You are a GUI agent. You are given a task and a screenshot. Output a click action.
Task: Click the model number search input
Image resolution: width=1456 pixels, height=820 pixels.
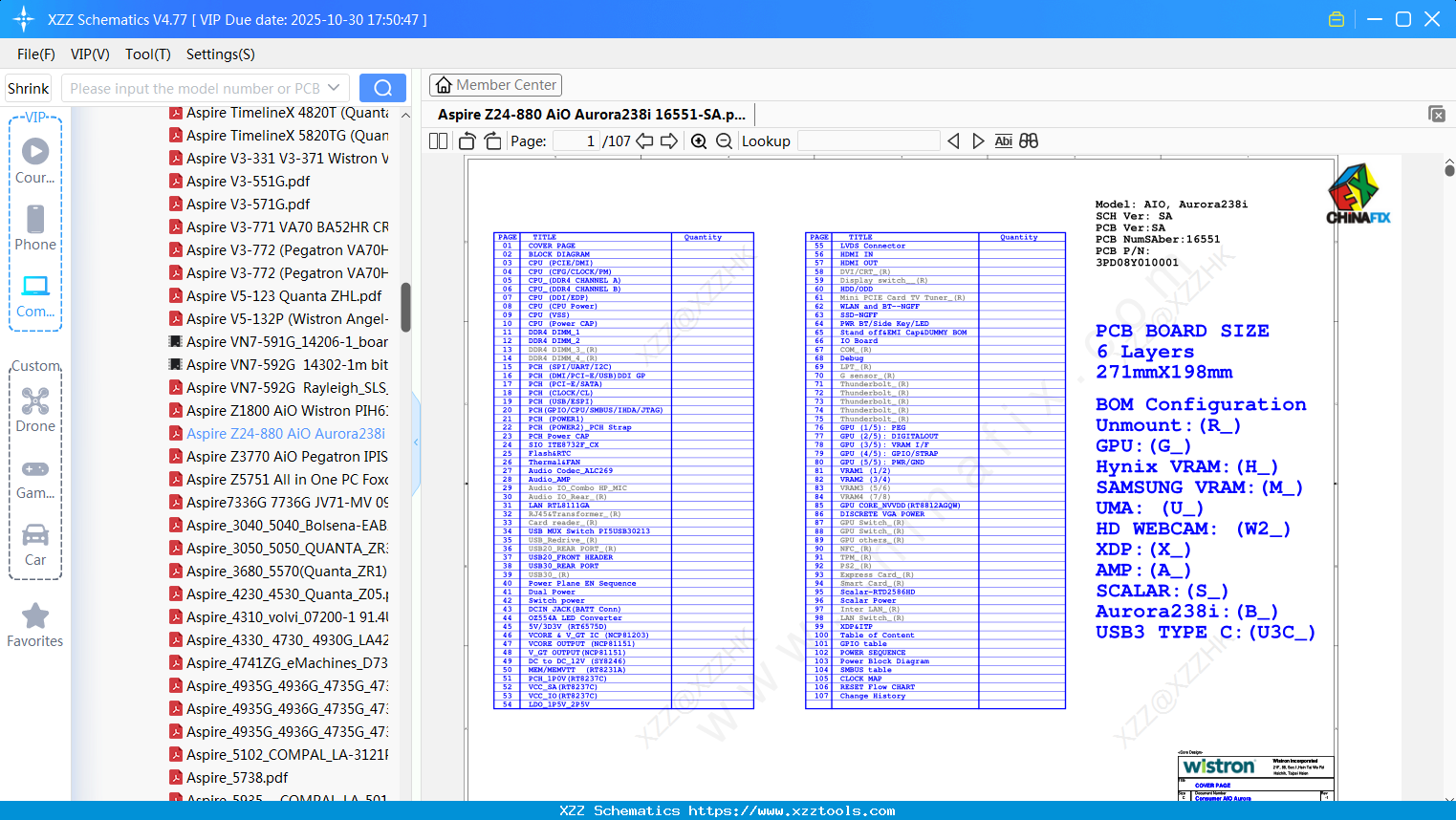[x=194, y=88]
